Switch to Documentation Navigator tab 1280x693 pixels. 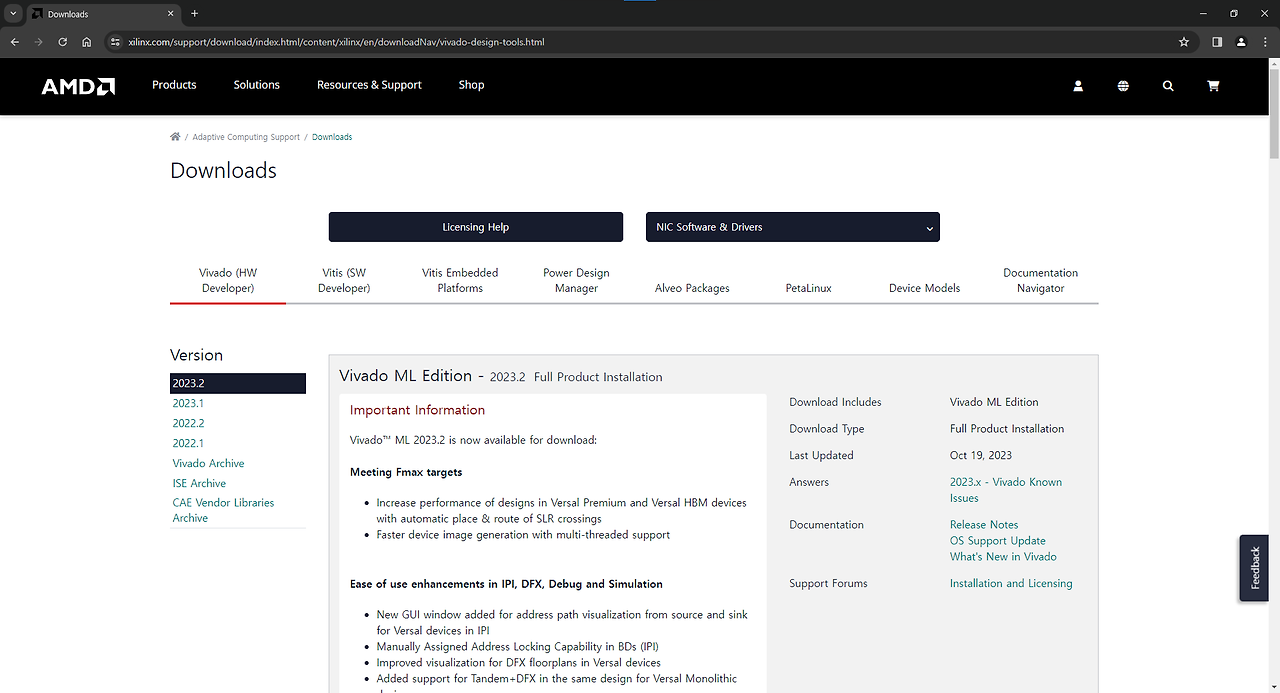point(1040,280)
